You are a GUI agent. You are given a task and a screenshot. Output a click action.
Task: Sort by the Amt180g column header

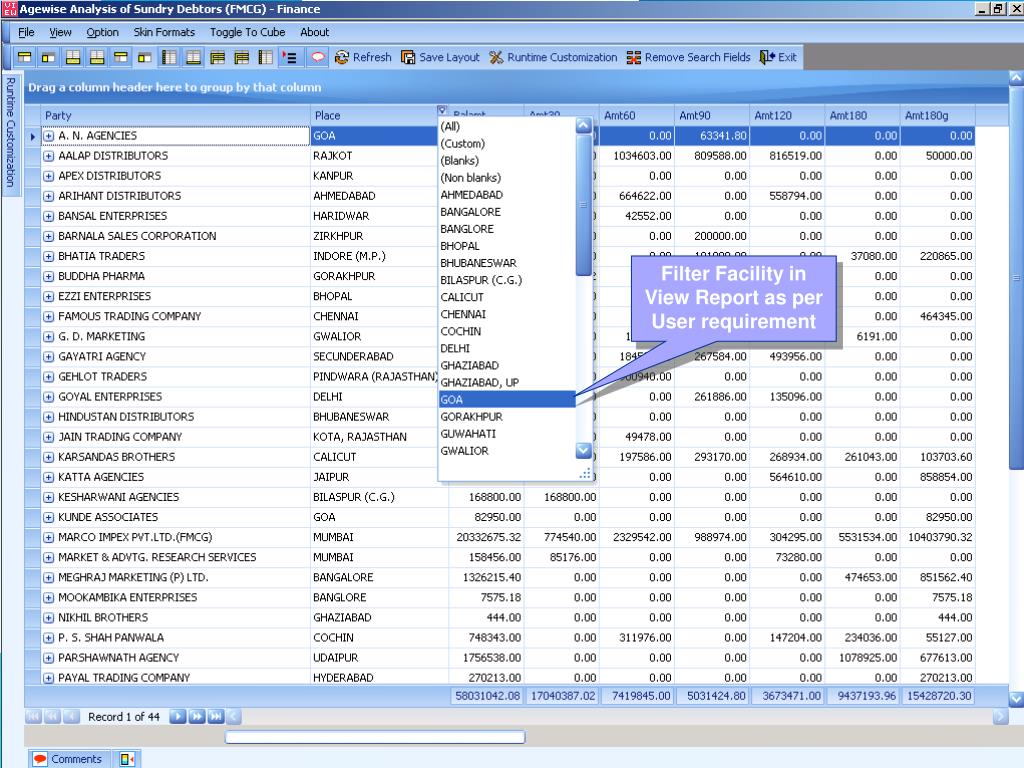(938, 116)
